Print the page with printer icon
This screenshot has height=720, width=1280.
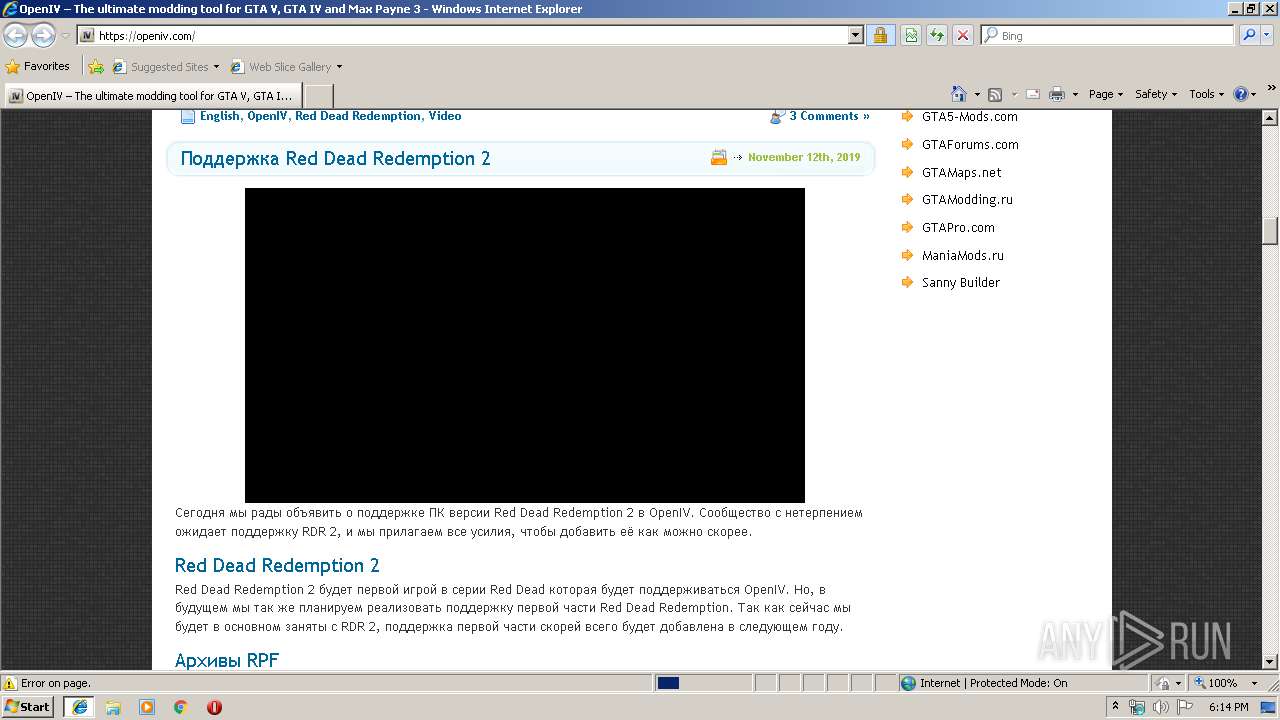(1057, 94)
